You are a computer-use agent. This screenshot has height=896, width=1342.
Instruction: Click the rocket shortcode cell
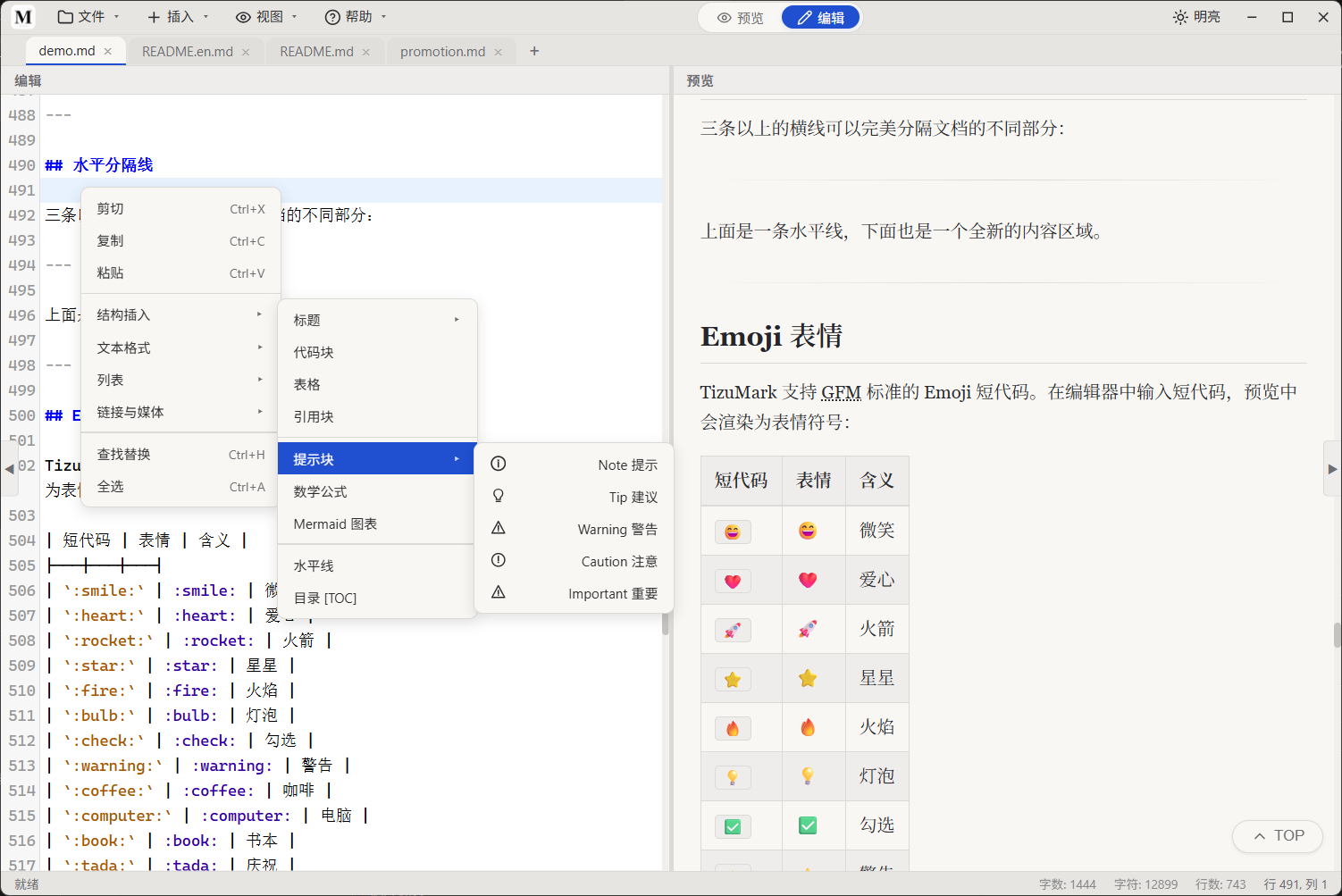(742, 629)
